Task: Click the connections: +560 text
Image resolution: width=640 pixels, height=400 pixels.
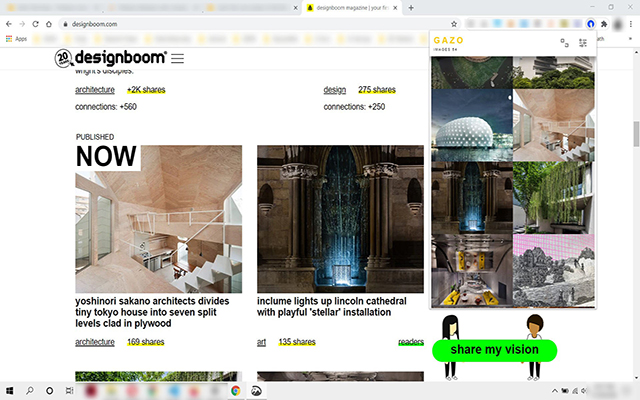Action: [x=106, y=107]
